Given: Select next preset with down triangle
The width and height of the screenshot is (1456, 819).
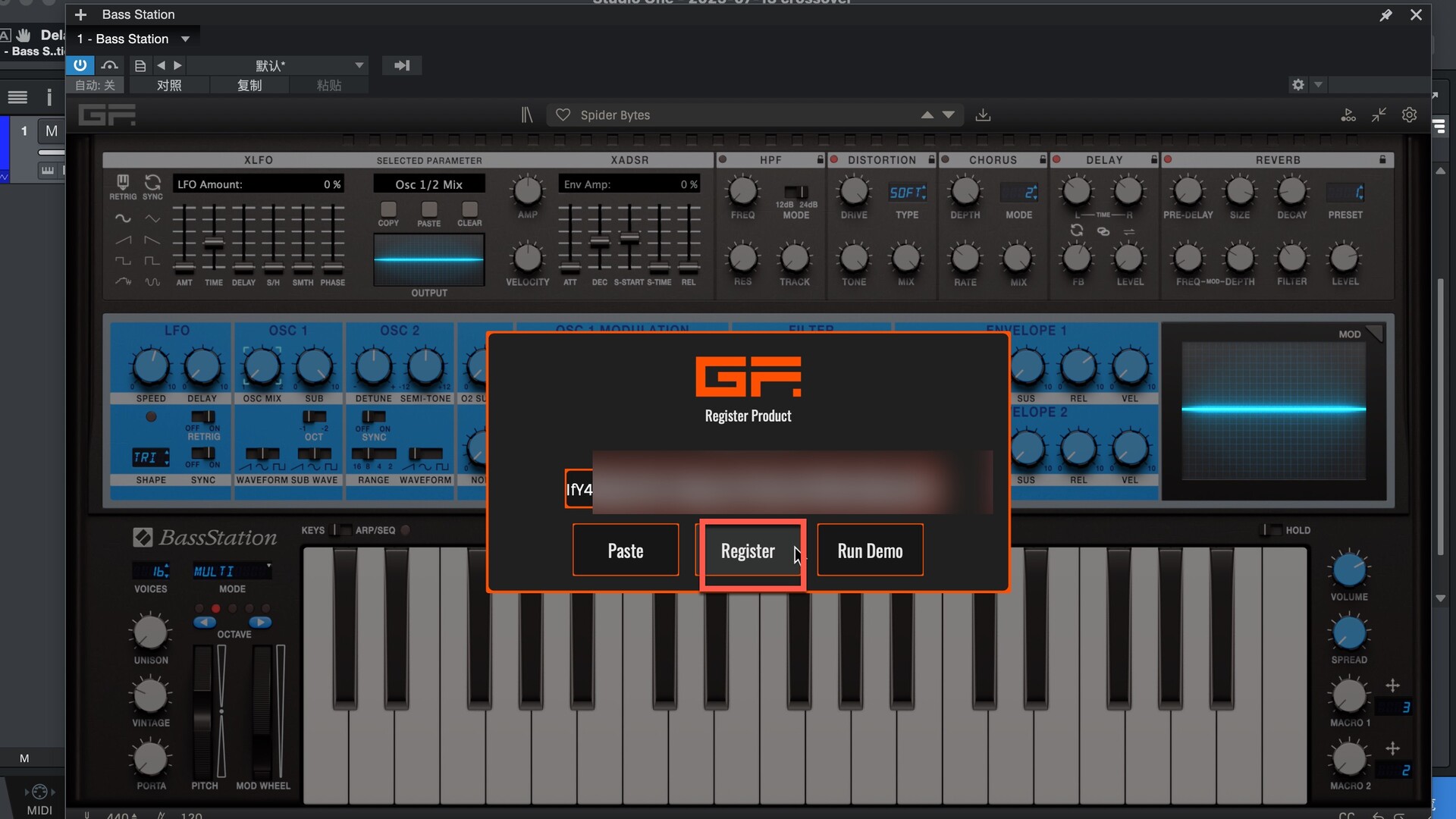Looking at the screenshot, I should point(949,115).
